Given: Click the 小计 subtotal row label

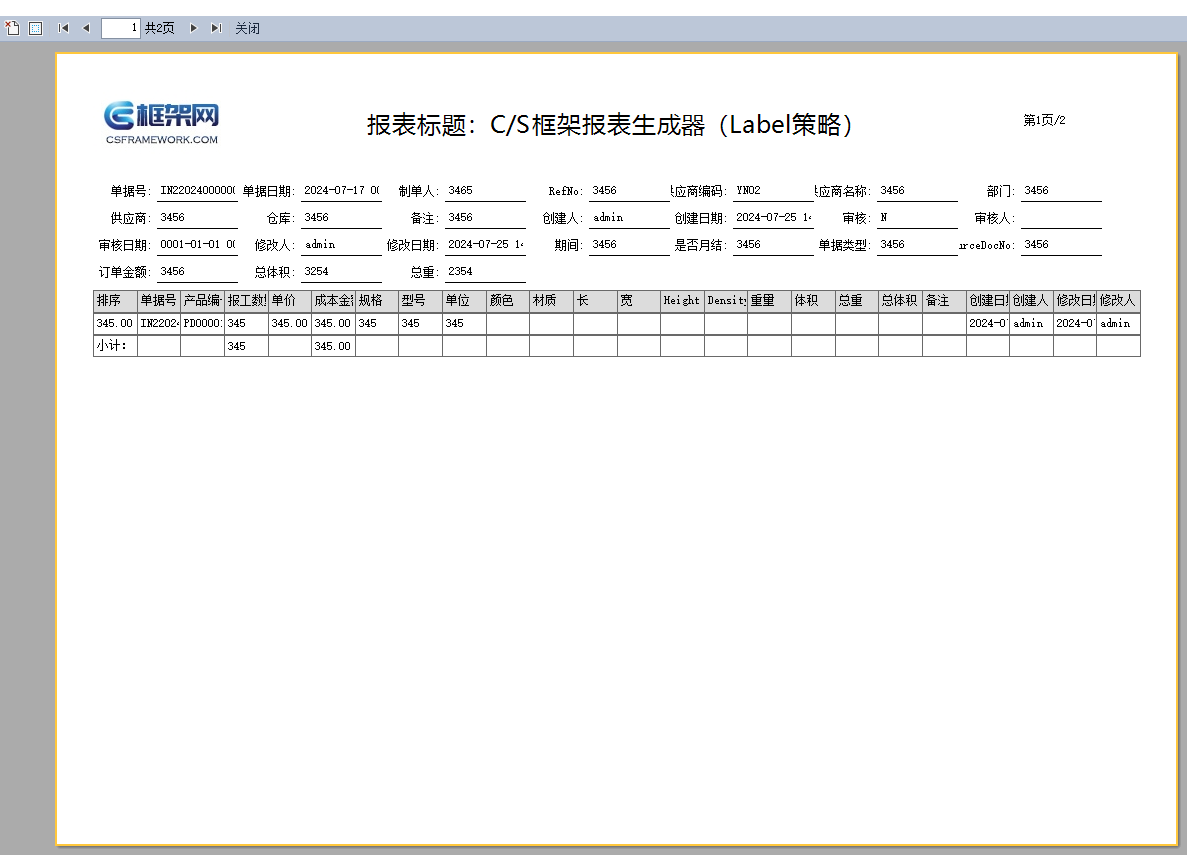Looking at the screenshot, I should [x=115, y=346].
